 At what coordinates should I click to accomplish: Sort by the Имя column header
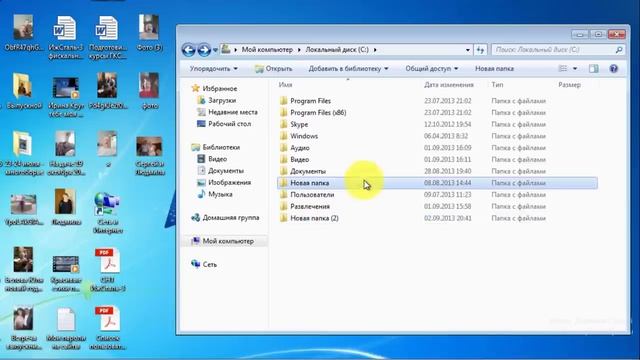click(x=285, y=85)
